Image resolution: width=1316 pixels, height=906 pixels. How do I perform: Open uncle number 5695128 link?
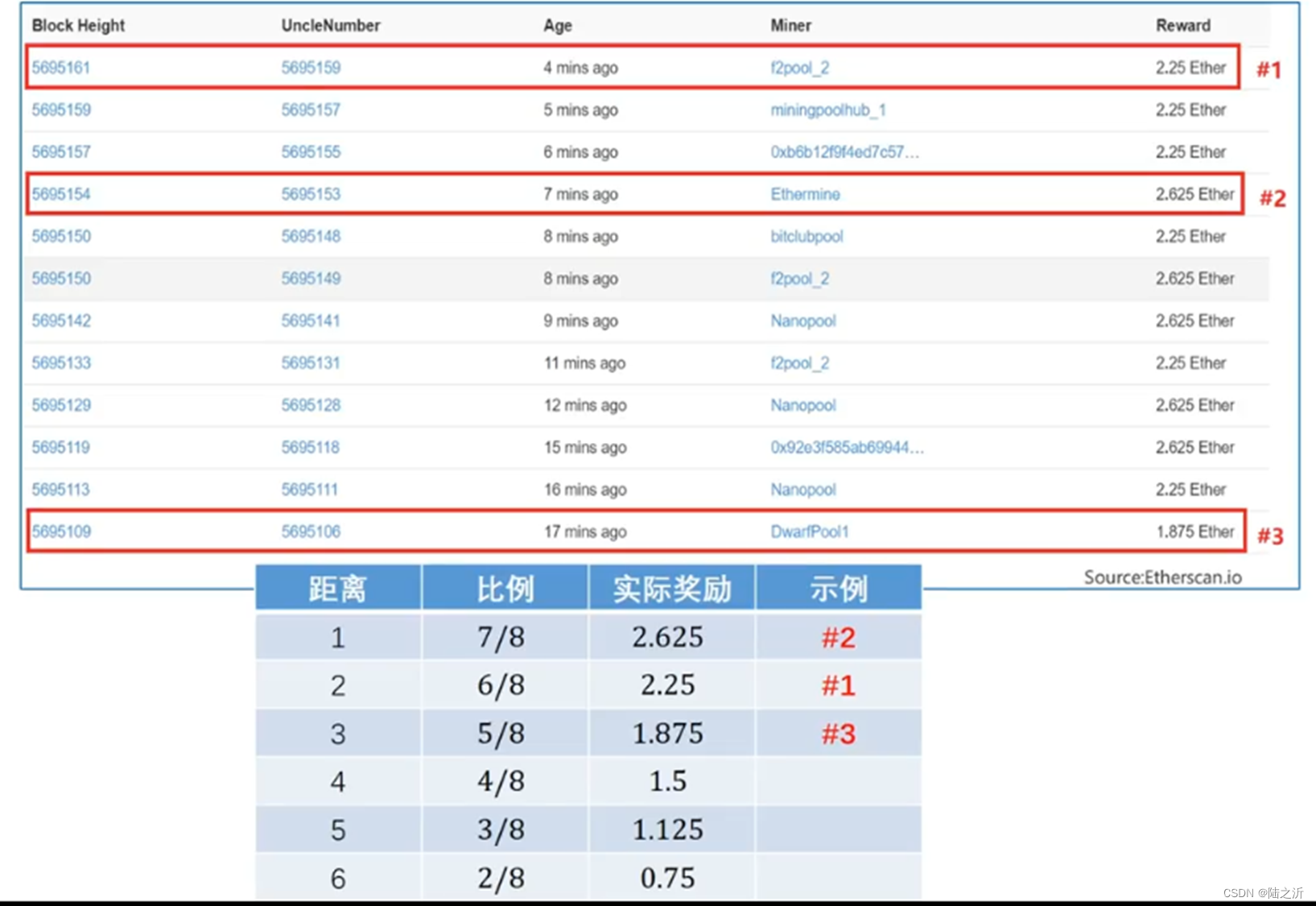click(311, 405)
